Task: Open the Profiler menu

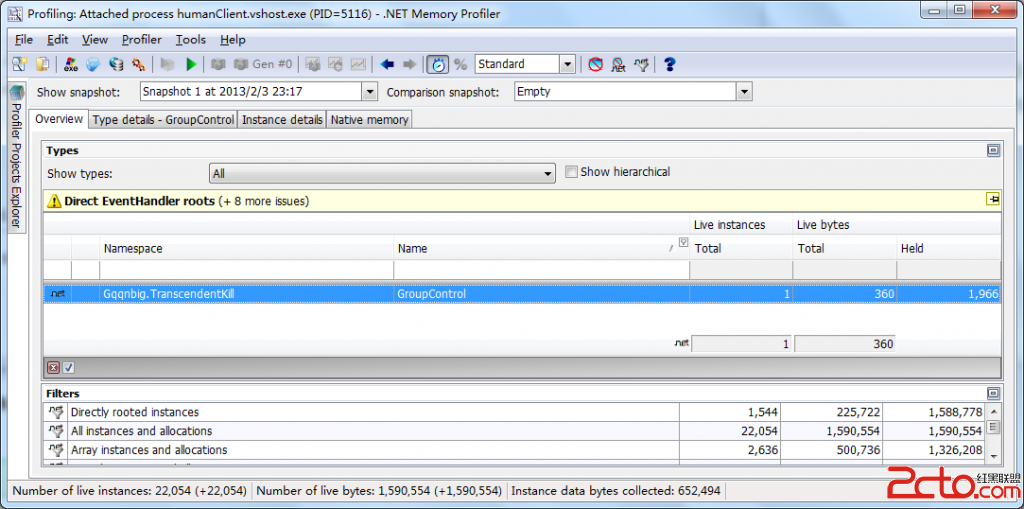Action: (141, 39)
